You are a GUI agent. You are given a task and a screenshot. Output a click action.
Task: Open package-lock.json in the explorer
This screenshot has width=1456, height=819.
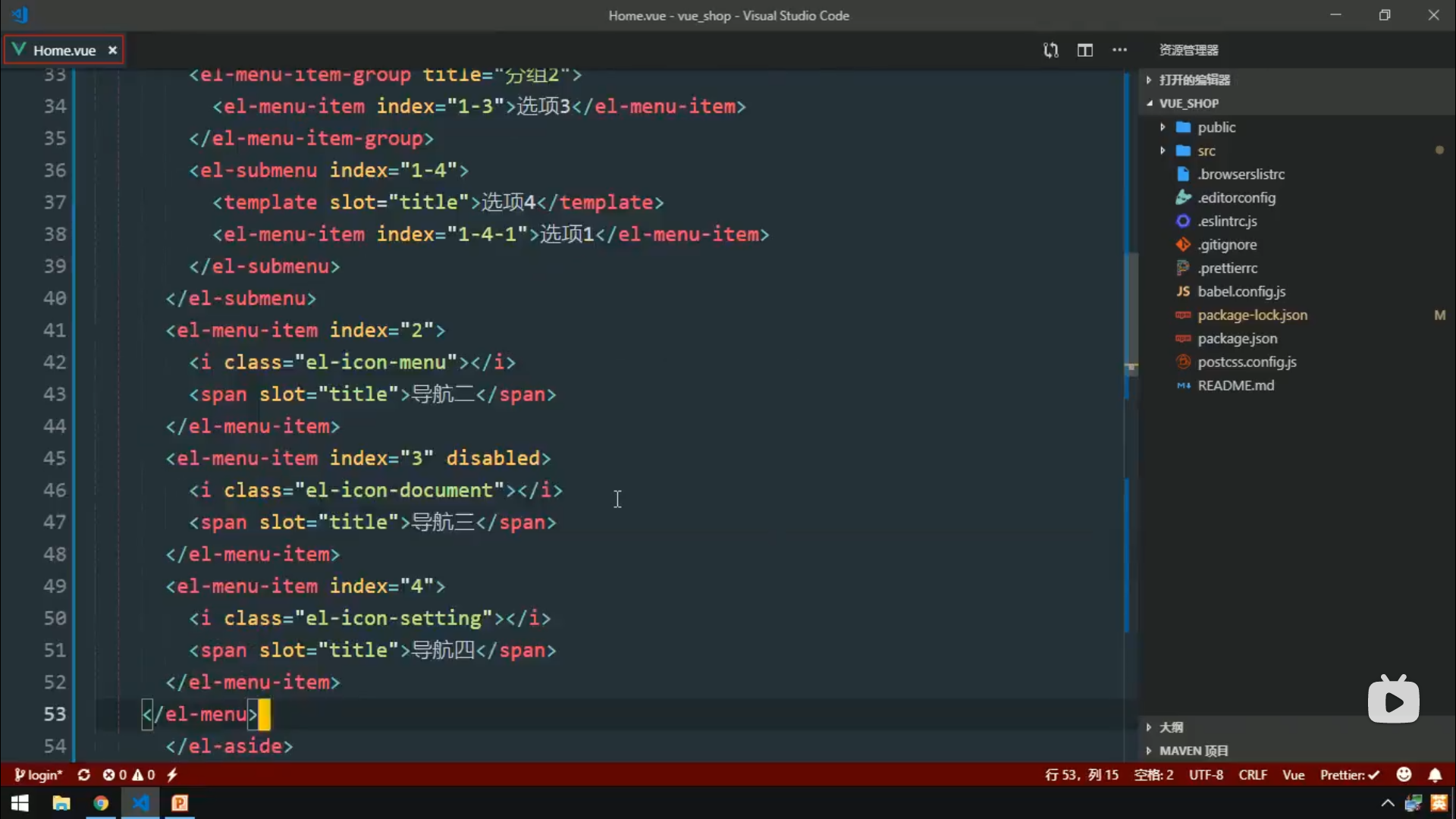point(1252,315)
